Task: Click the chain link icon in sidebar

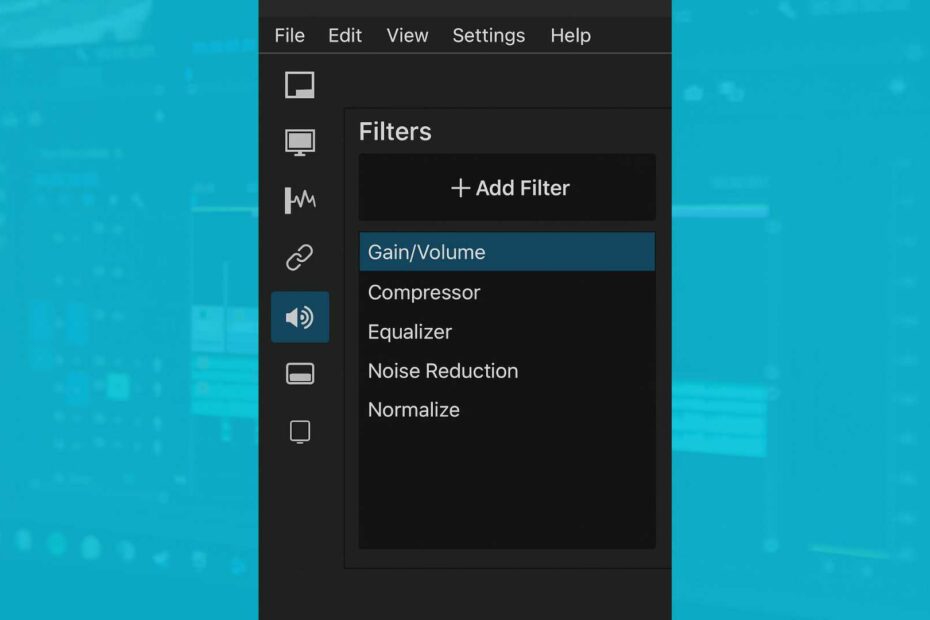Action: point(300,257)
